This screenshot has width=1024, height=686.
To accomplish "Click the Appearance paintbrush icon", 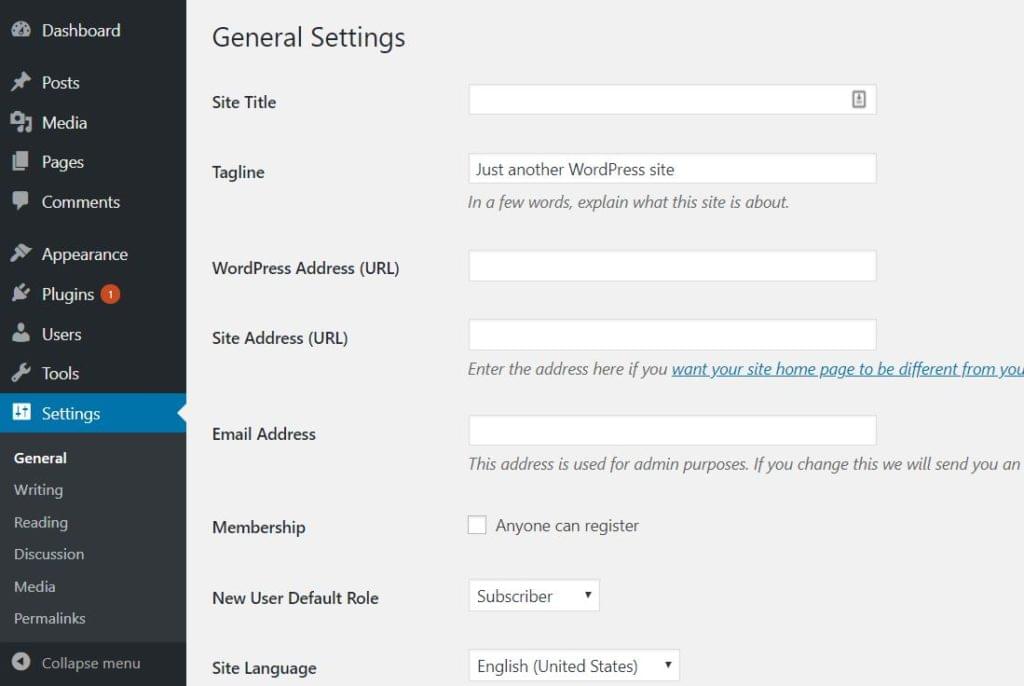I will [x=21, y=254].
